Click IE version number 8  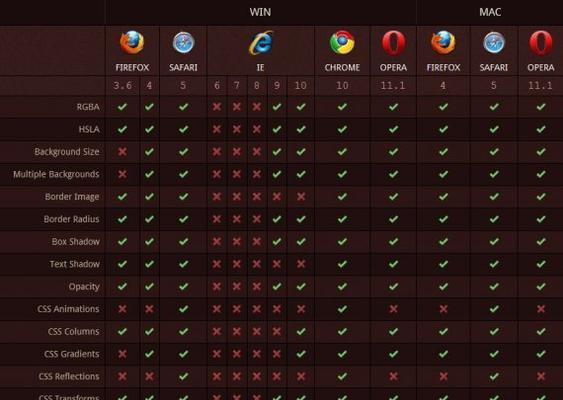[256, 85]
